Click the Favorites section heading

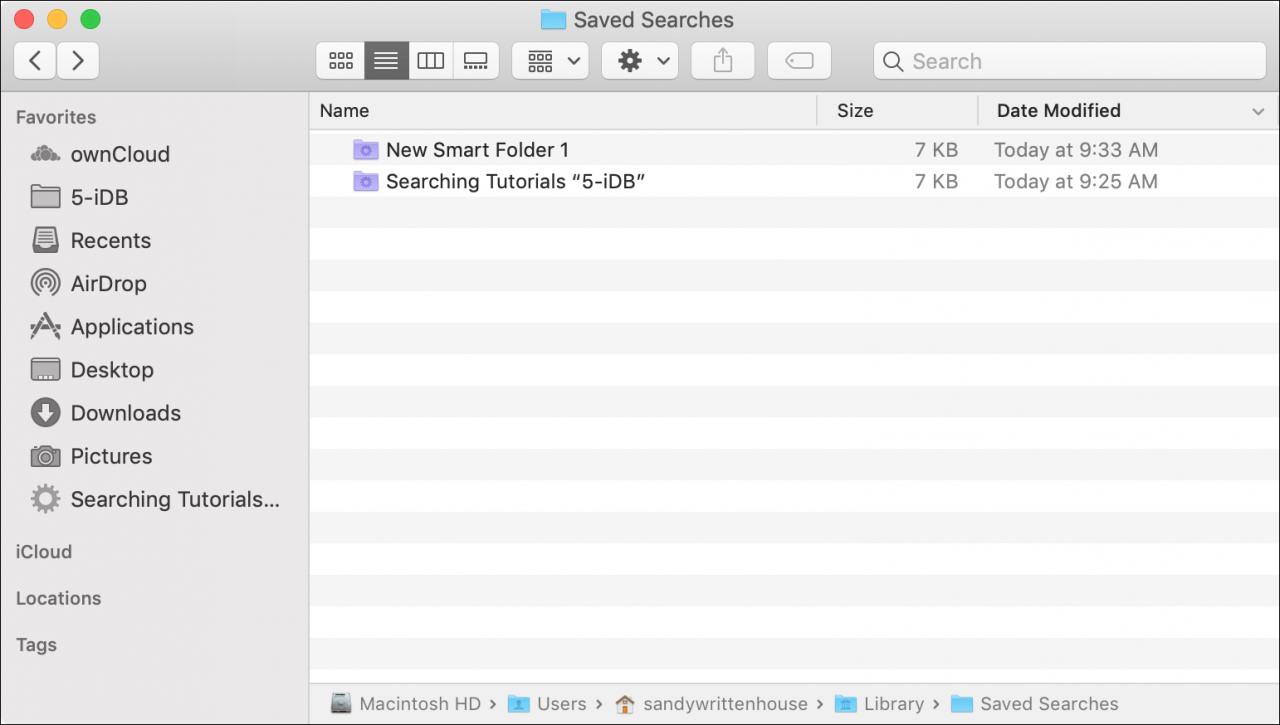56,117
